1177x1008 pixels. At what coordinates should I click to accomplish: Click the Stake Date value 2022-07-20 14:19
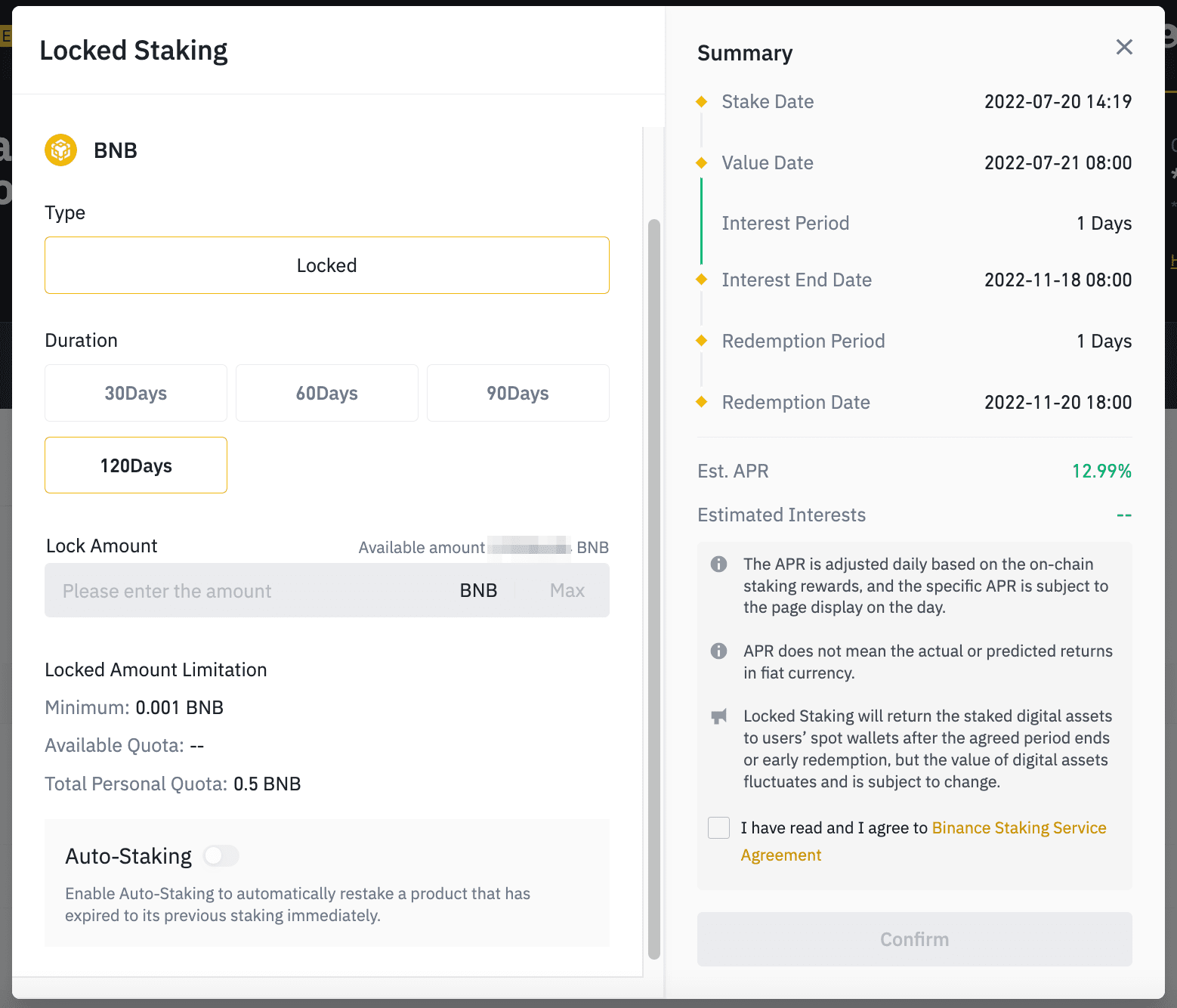1058,101
